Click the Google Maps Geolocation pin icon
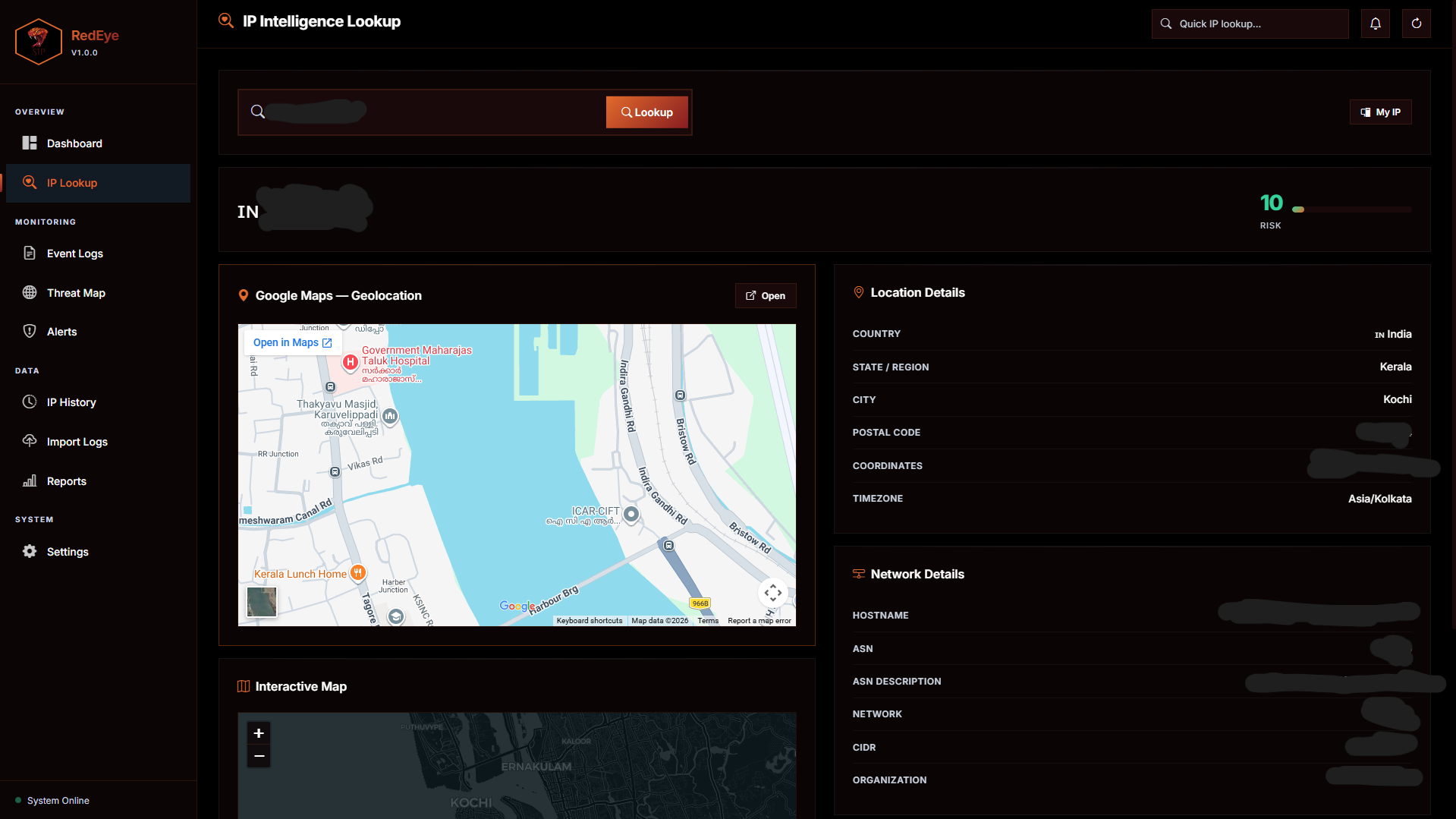 [x=244, y=295]
